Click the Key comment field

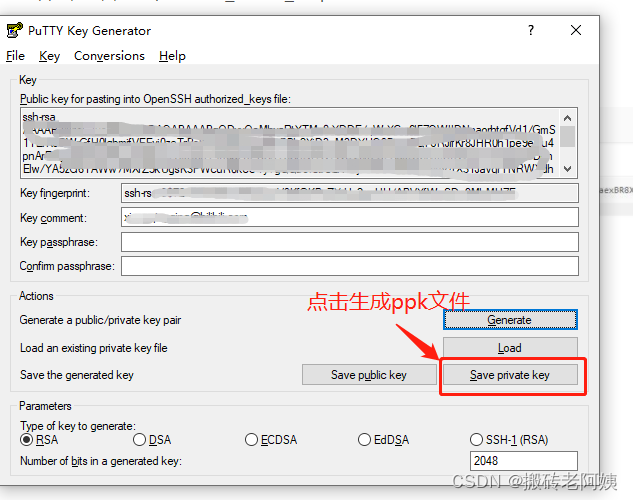click(x=350, y=218)
